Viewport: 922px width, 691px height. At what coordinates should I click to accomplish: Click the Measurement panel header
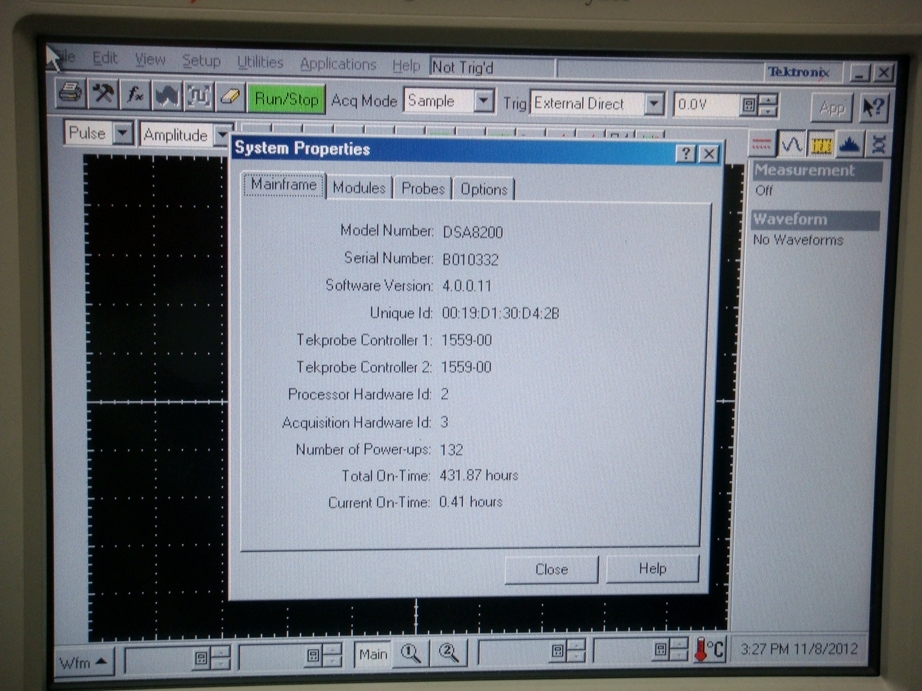pos(818,171)
